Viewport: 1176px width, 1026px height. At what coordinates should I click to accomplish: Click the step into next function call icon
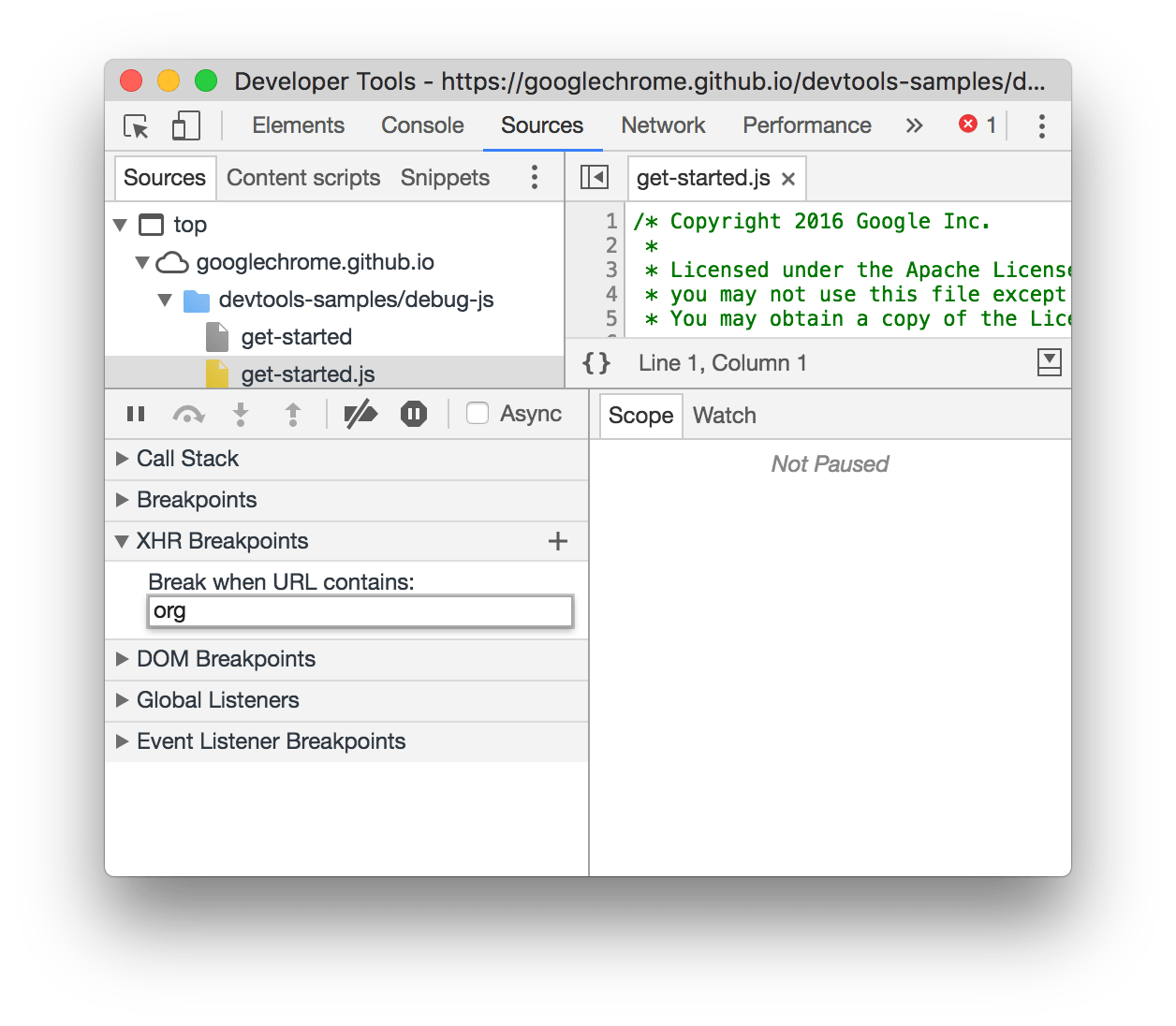click(241, 413)
